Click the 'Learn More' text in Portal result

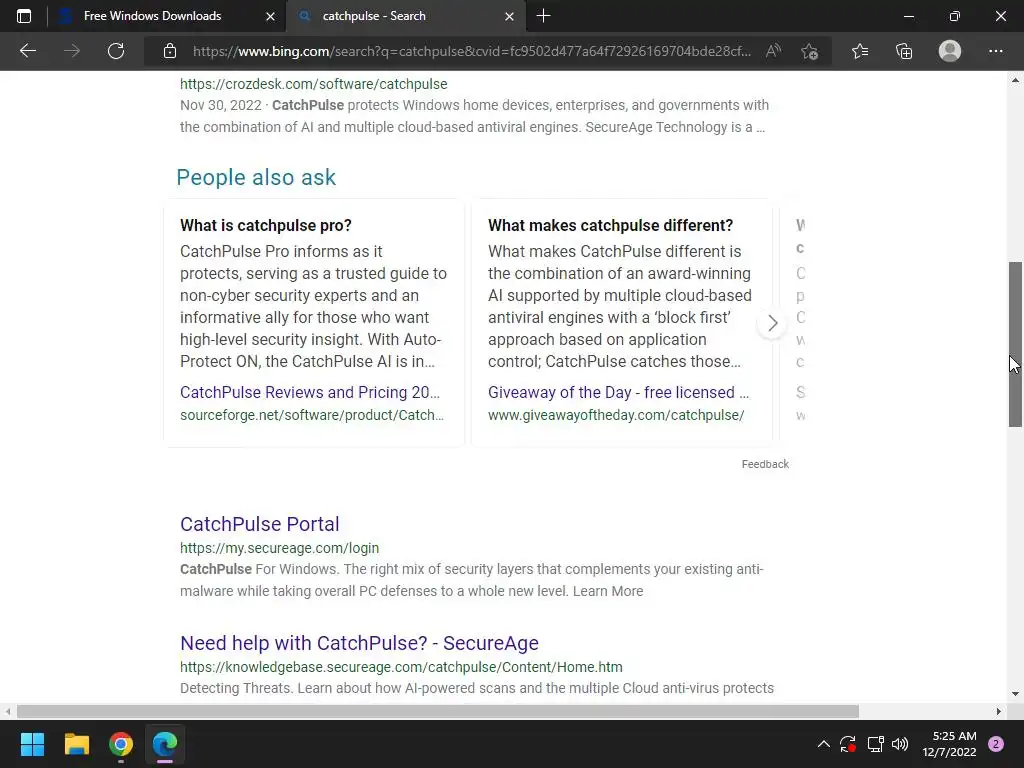click(x=608, y=591)
